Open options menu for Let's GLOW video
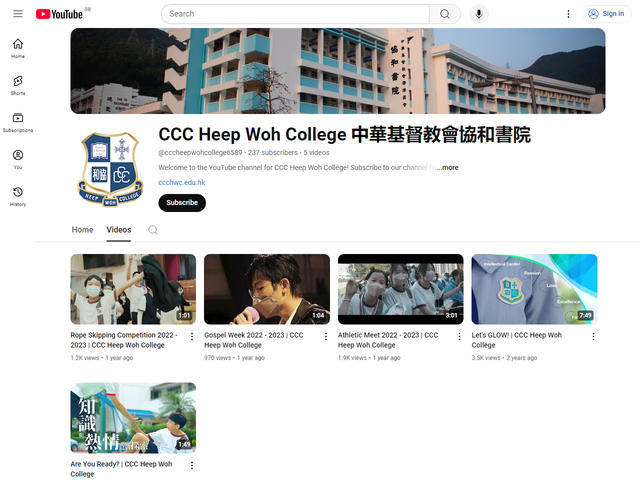The image size is (640, 480). tap(593, 337)
